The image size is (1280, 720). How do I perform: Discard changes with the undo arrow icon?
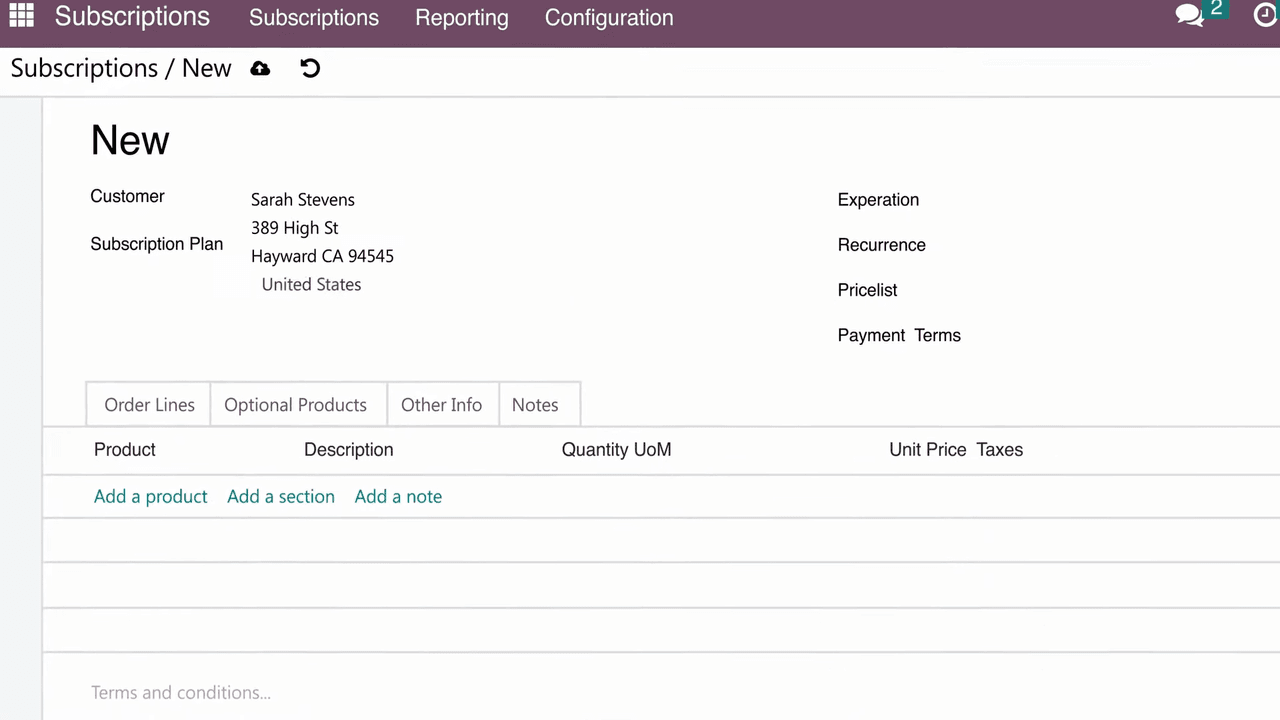click(310, 69)
